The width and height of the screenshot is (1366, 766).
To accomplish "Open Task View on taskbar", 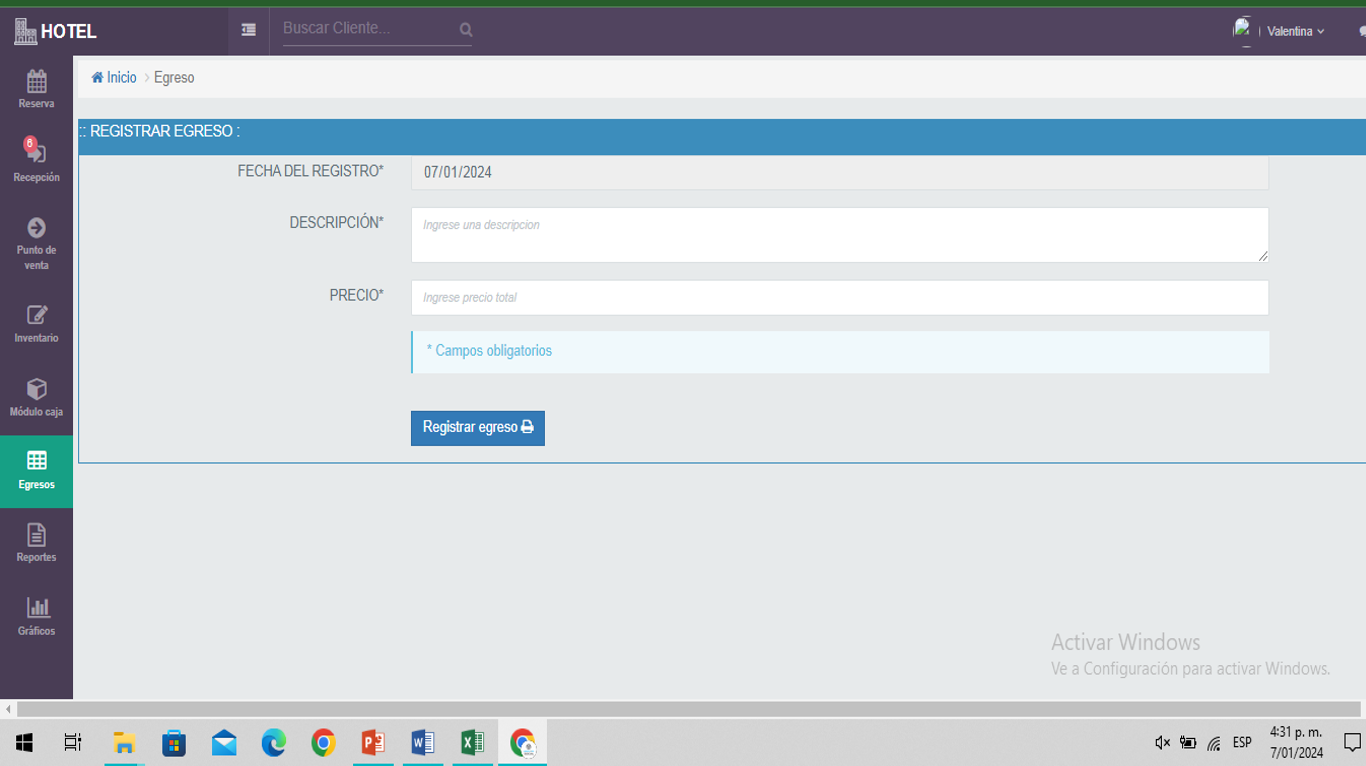I will [x=72, y=743].
